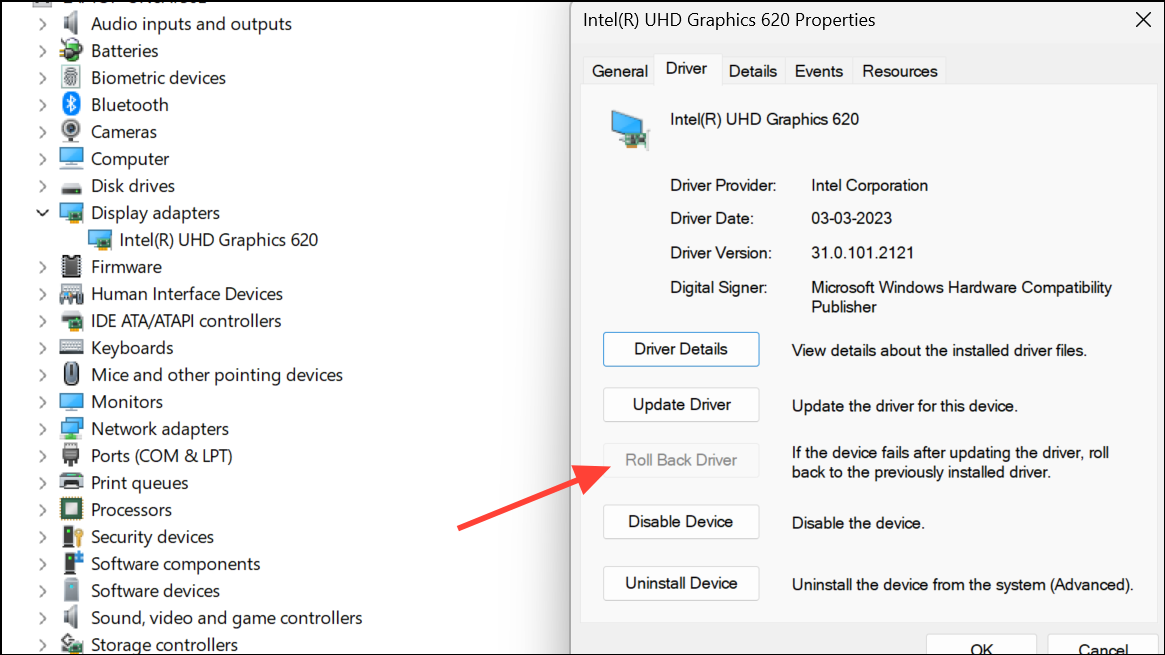Click the Batteries icon in device tree
The width and height of the screenshot is (1165, 655).
coord(71,50)
